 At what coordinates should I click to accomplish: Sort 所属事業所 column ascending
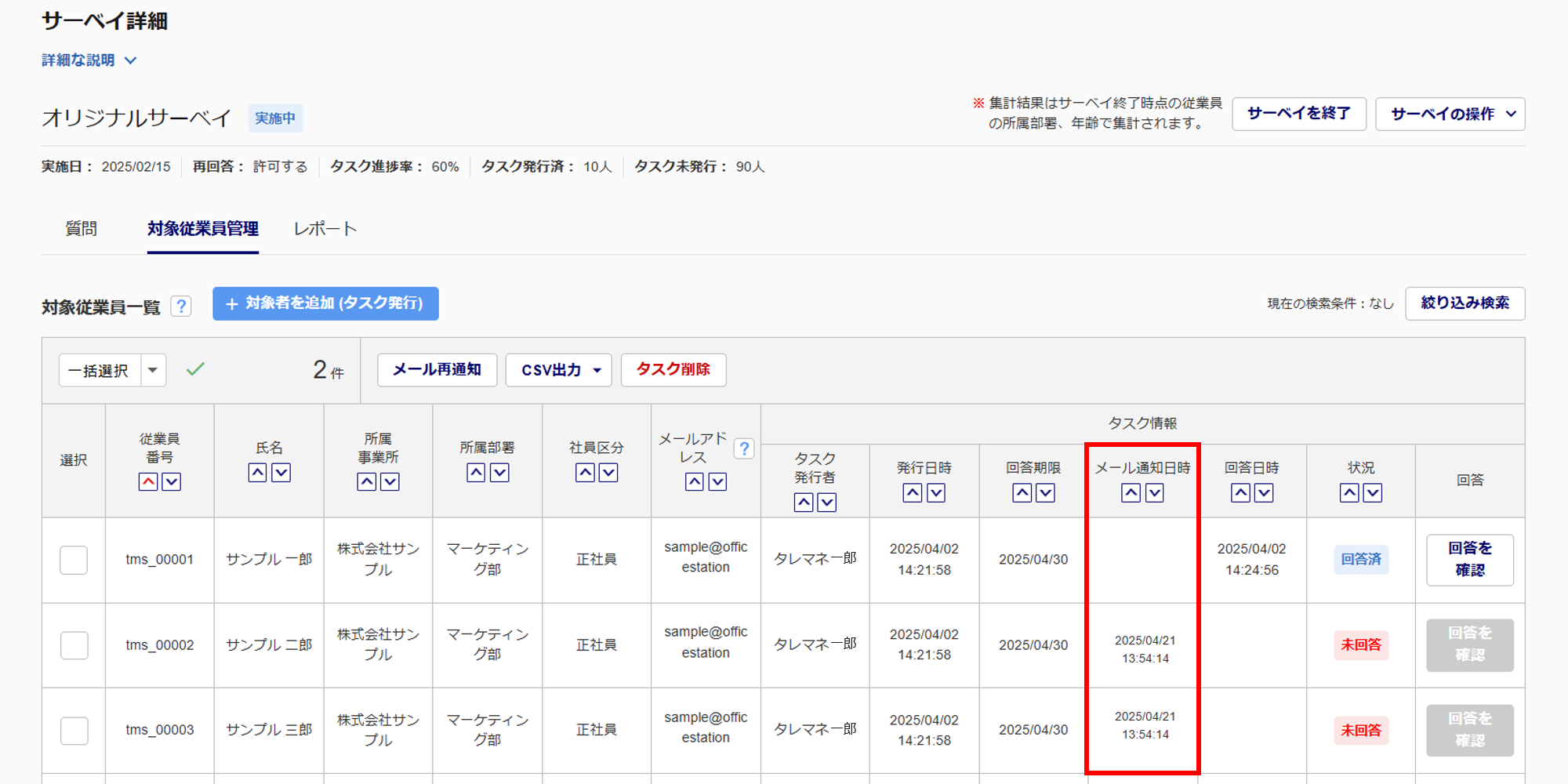coord(366,481)
